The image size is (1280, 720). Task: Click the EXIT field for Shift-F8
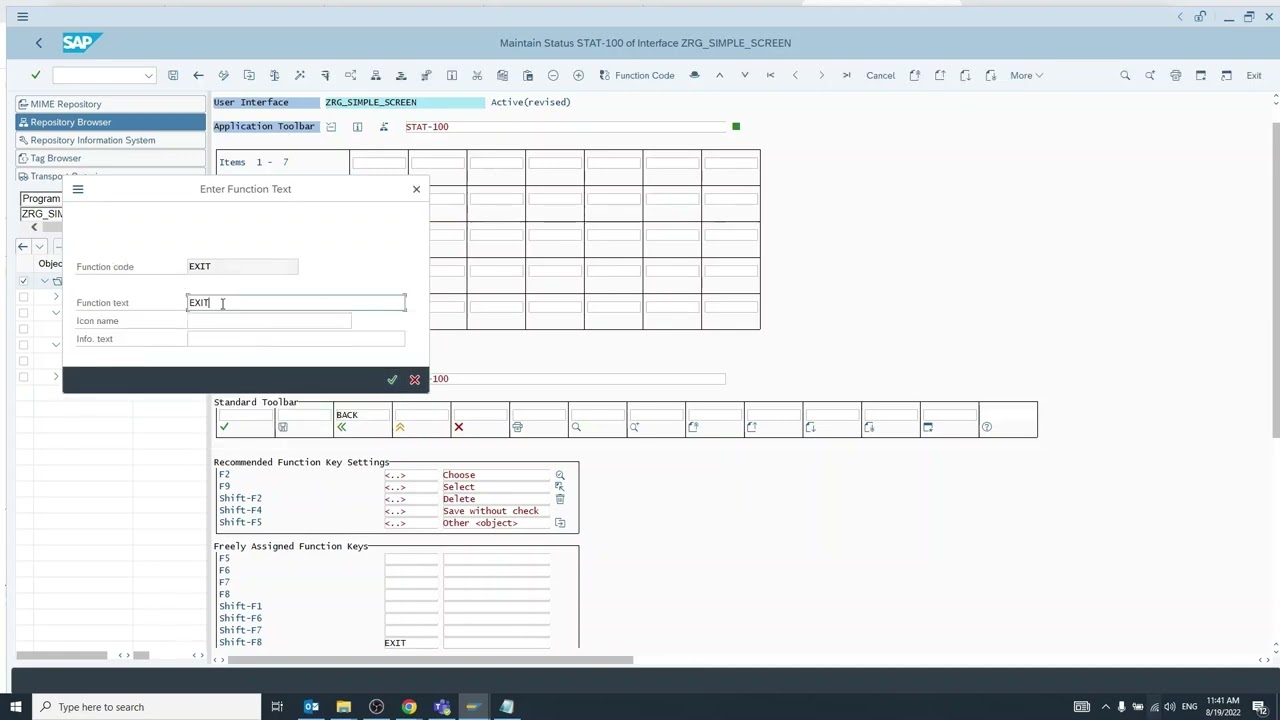[x=411, y=643]
